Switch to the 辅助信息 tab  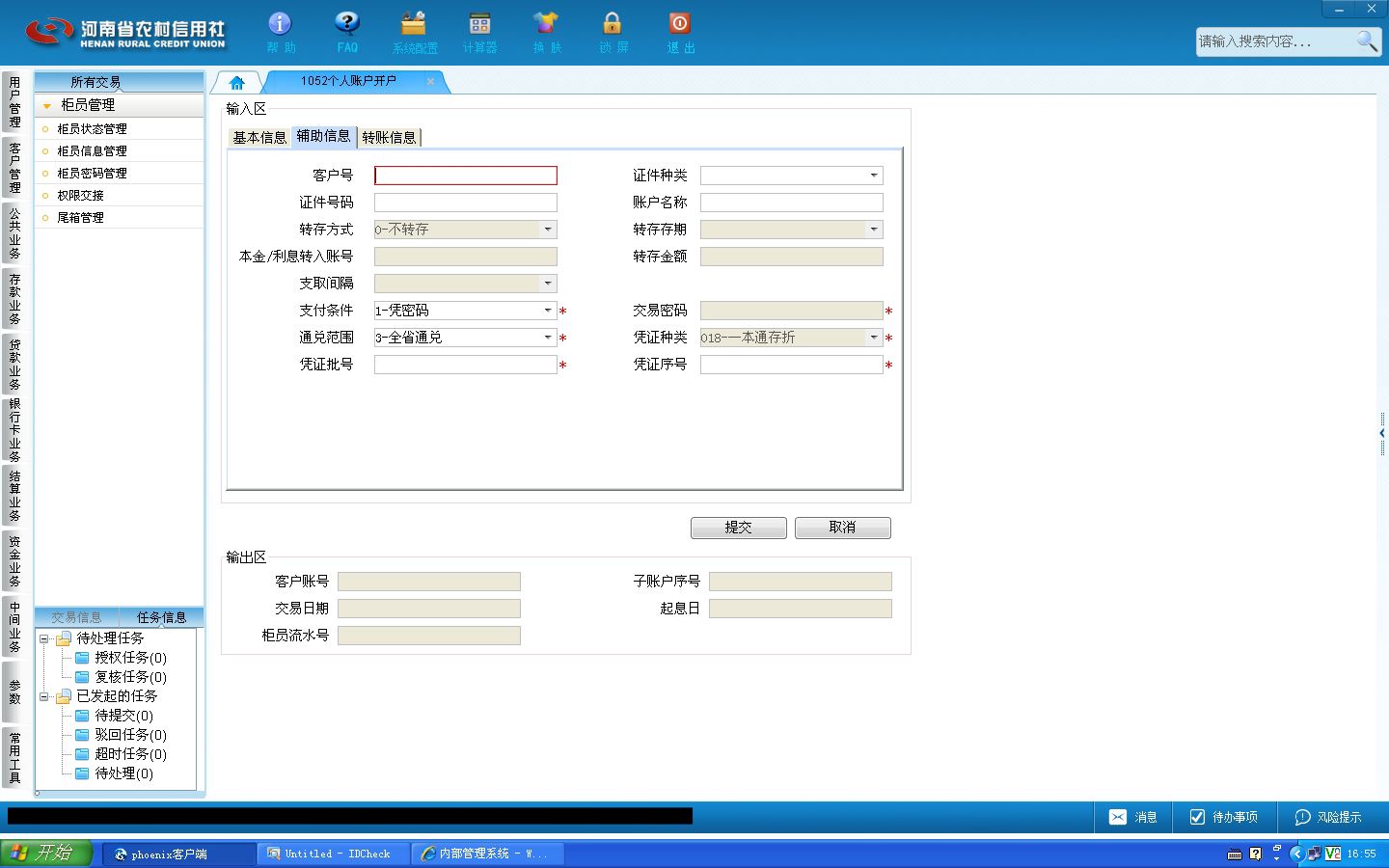(323, 136)
